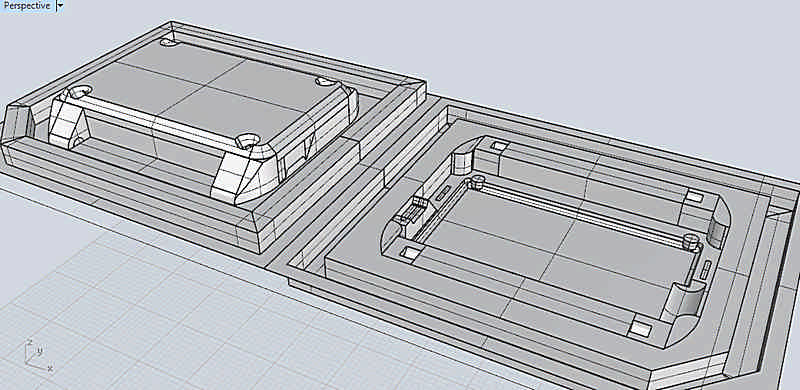
Task: Select back-left square pocket in right mold
Action: point(498,147)
